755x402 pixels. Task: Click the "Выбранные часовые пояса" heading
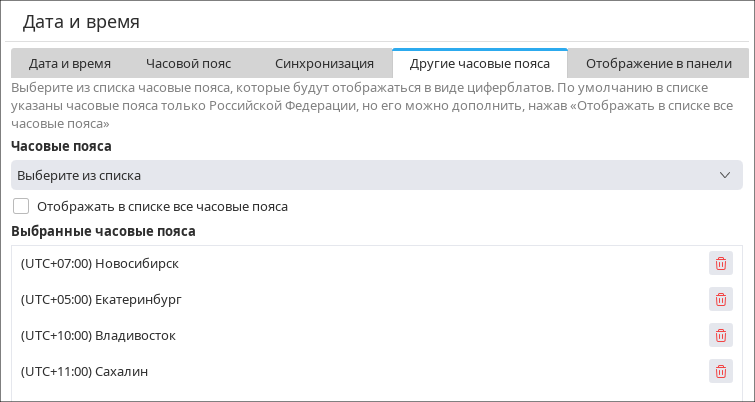tap(103, 231)
